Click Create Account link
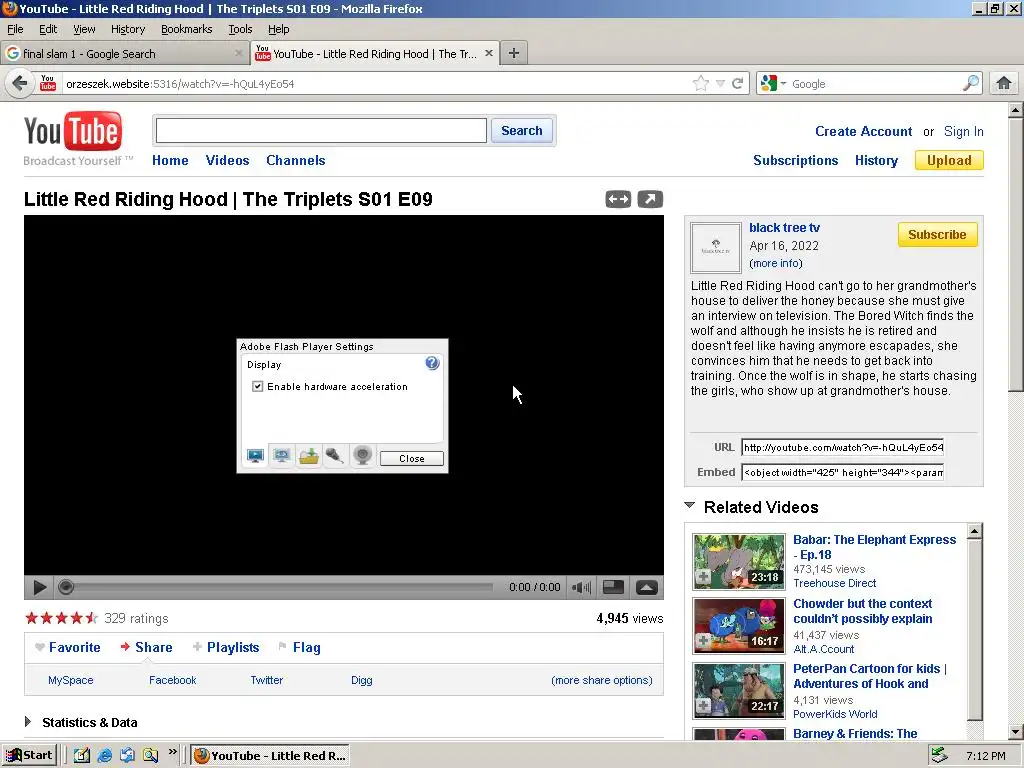Screen dimensions: 1024x768 (863, 131)
